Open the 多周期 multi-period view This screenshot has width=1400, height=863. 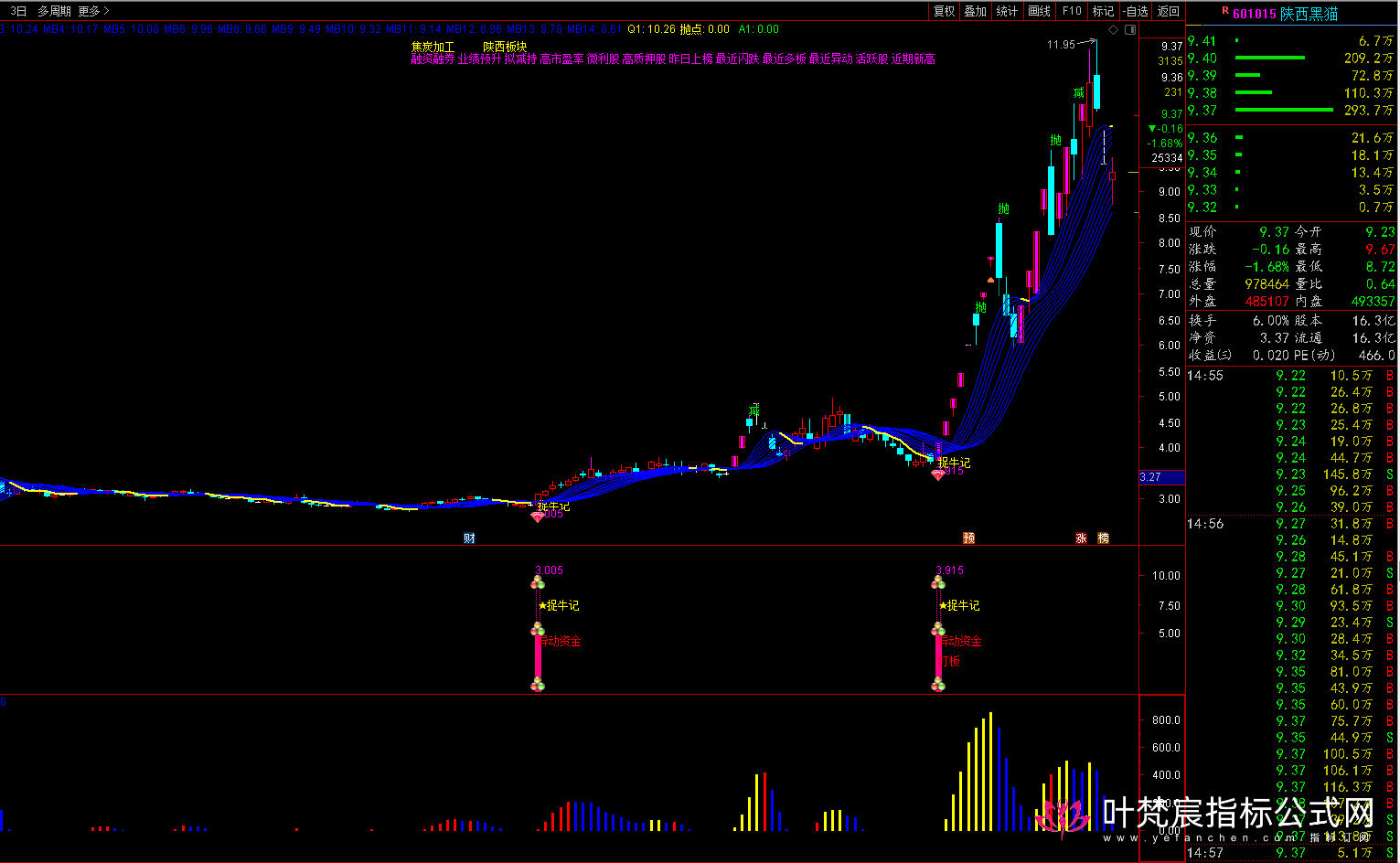[54, 11]
